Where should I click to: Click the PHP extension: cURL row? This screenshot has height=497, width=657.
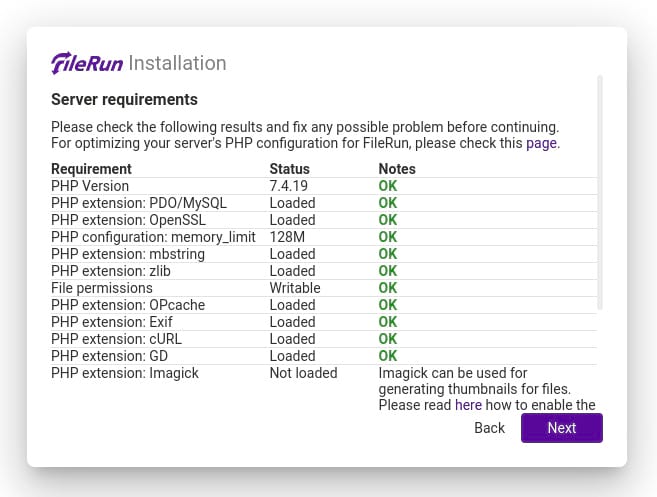pyautogui.click(x=324, y=339)
